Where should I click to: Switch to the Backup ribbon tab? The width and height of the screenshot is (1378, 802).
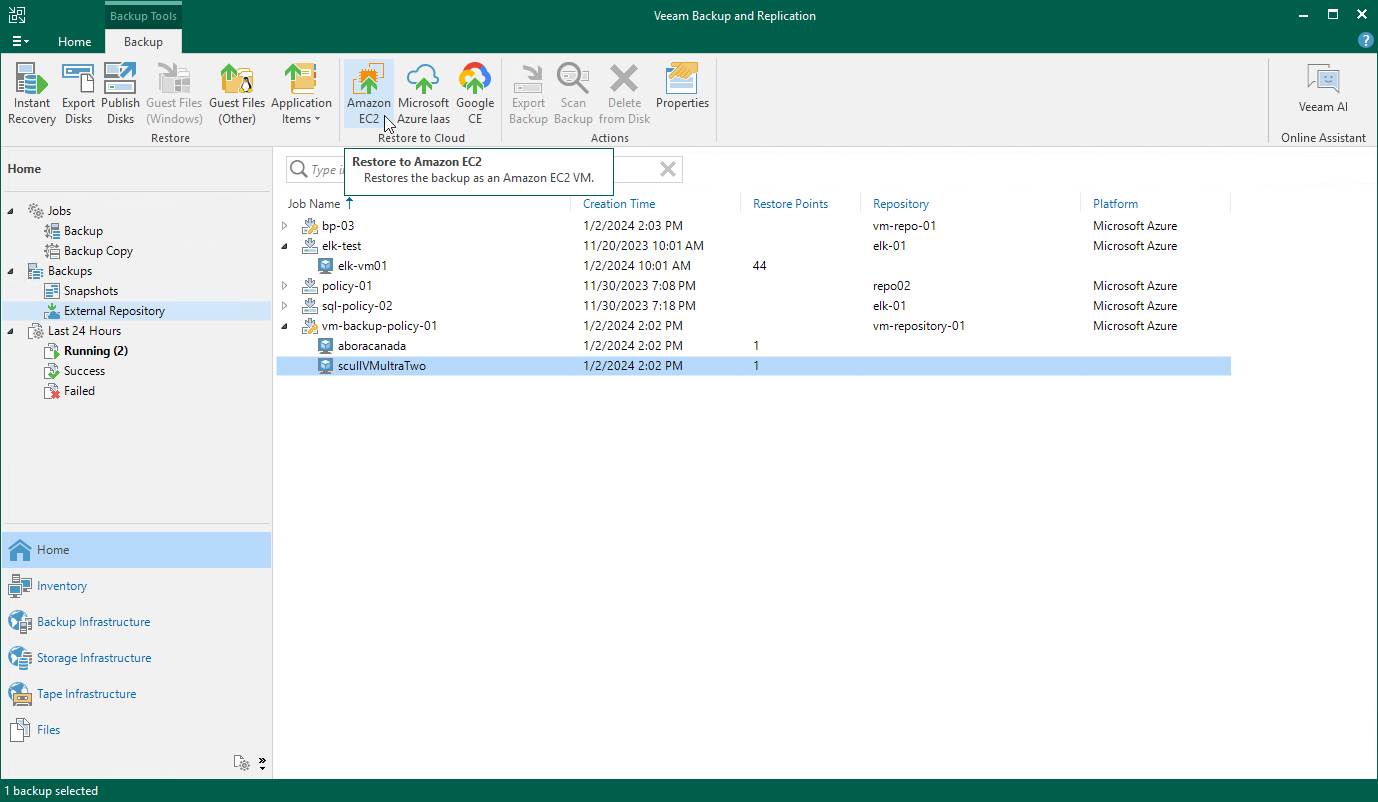click(x=143, y=41)
